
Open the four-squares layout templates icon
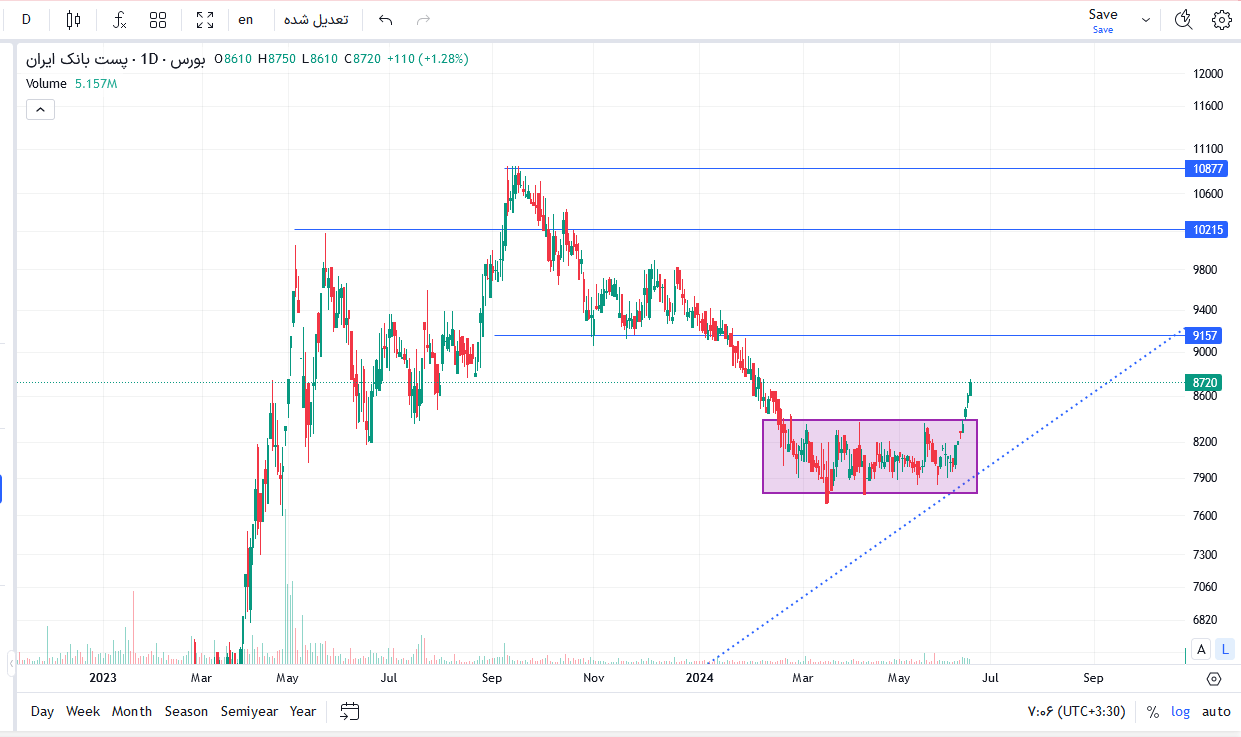[x=158, y=19]
